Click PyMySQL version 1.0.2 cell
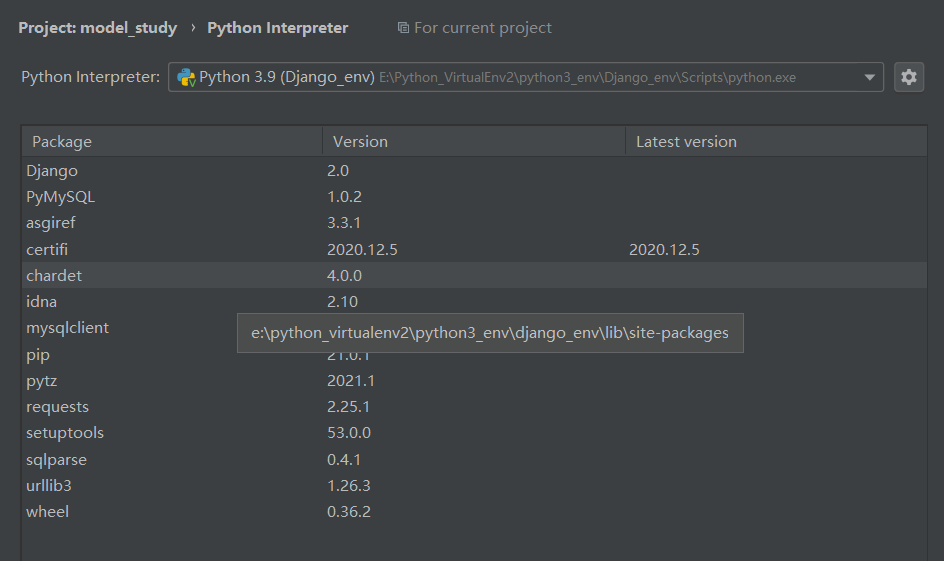Screen dimensions: 944x561 [344, 197]
